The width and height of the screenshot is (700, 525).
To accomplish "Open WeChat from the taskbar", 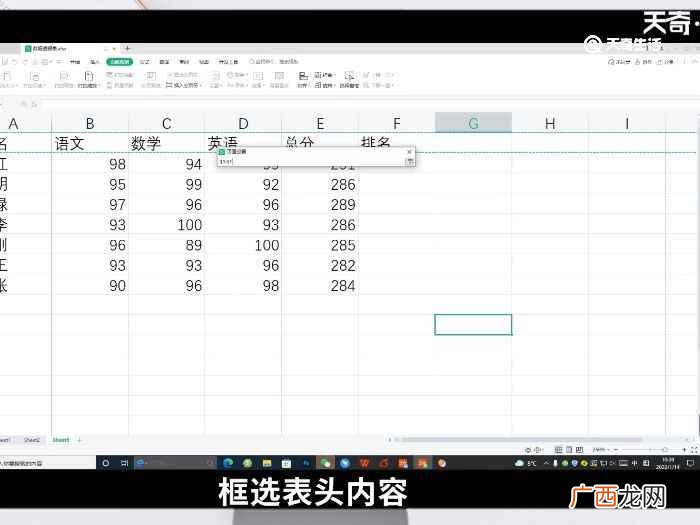I will pyautogui.click(x=325, y=463).
